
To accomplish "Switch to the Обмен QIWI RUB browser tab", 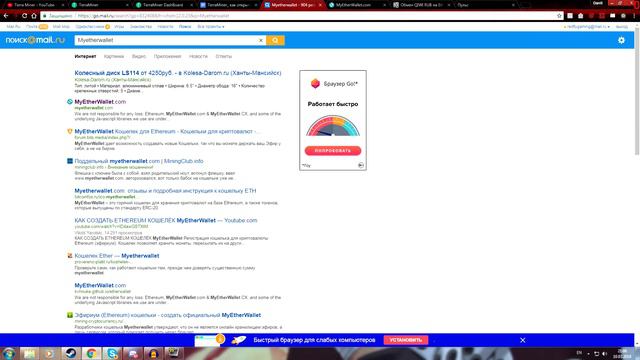I will [x=420, y=5].
